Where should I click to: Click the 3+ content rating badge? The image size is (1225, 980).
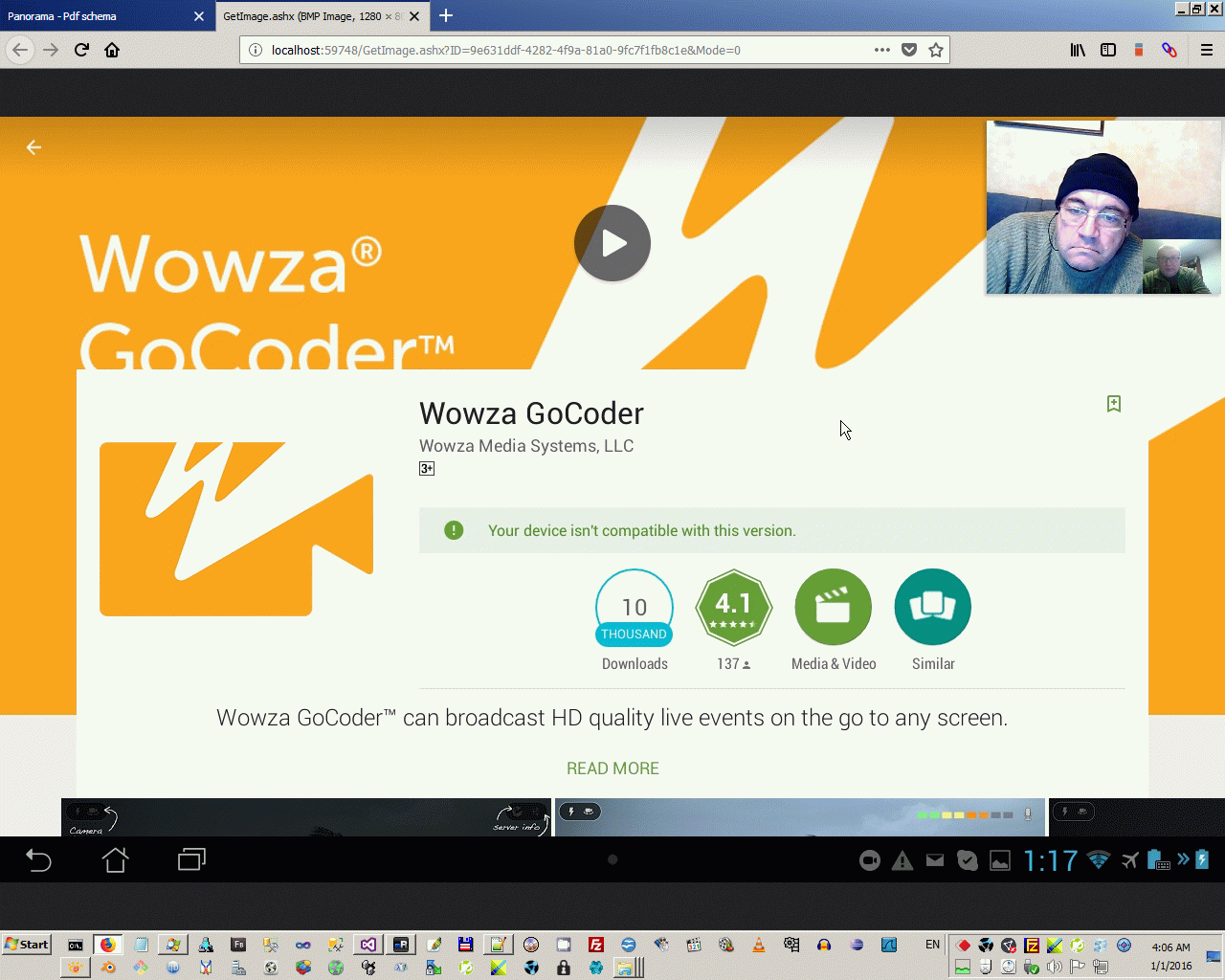coord(427,469)
